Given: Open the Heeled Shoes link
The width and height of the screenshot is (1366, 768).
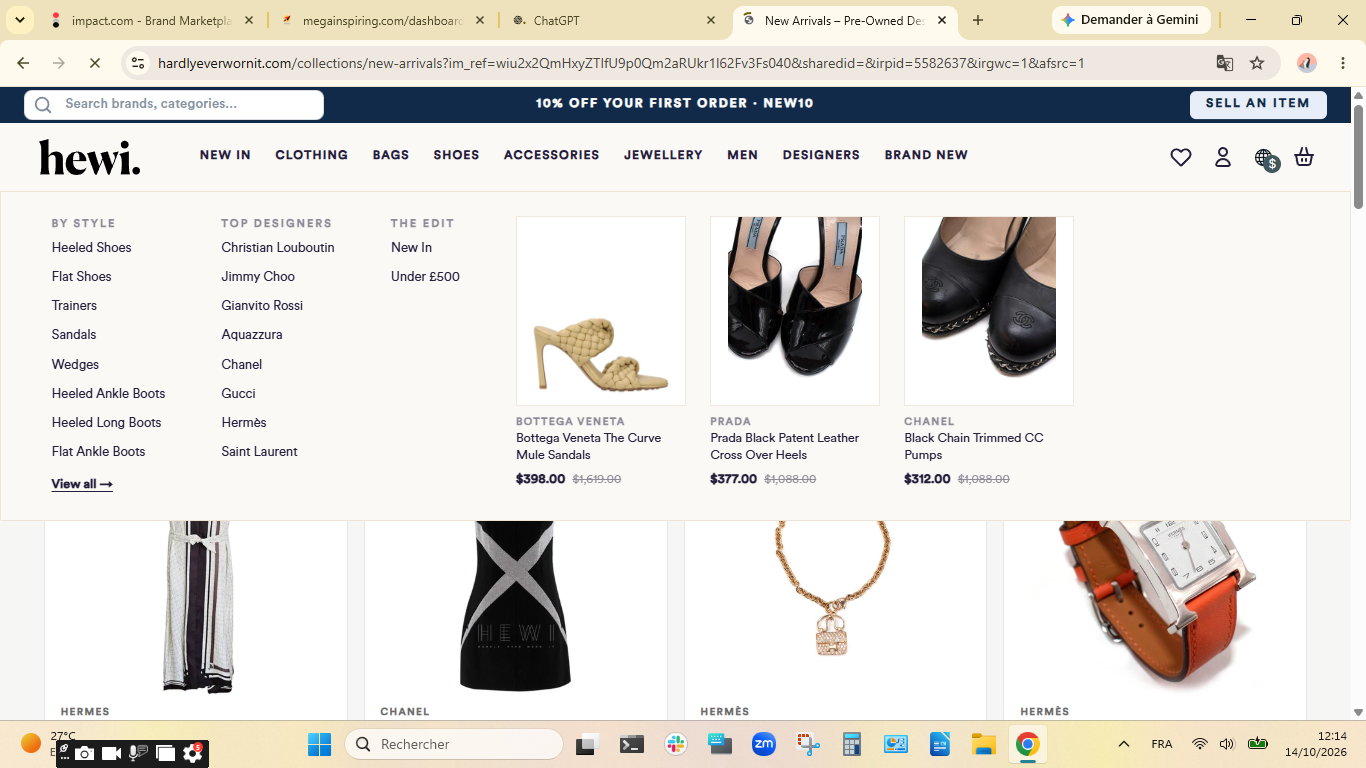Looking at the screenshot, I should pyautogui.click(x=92, y=248).
